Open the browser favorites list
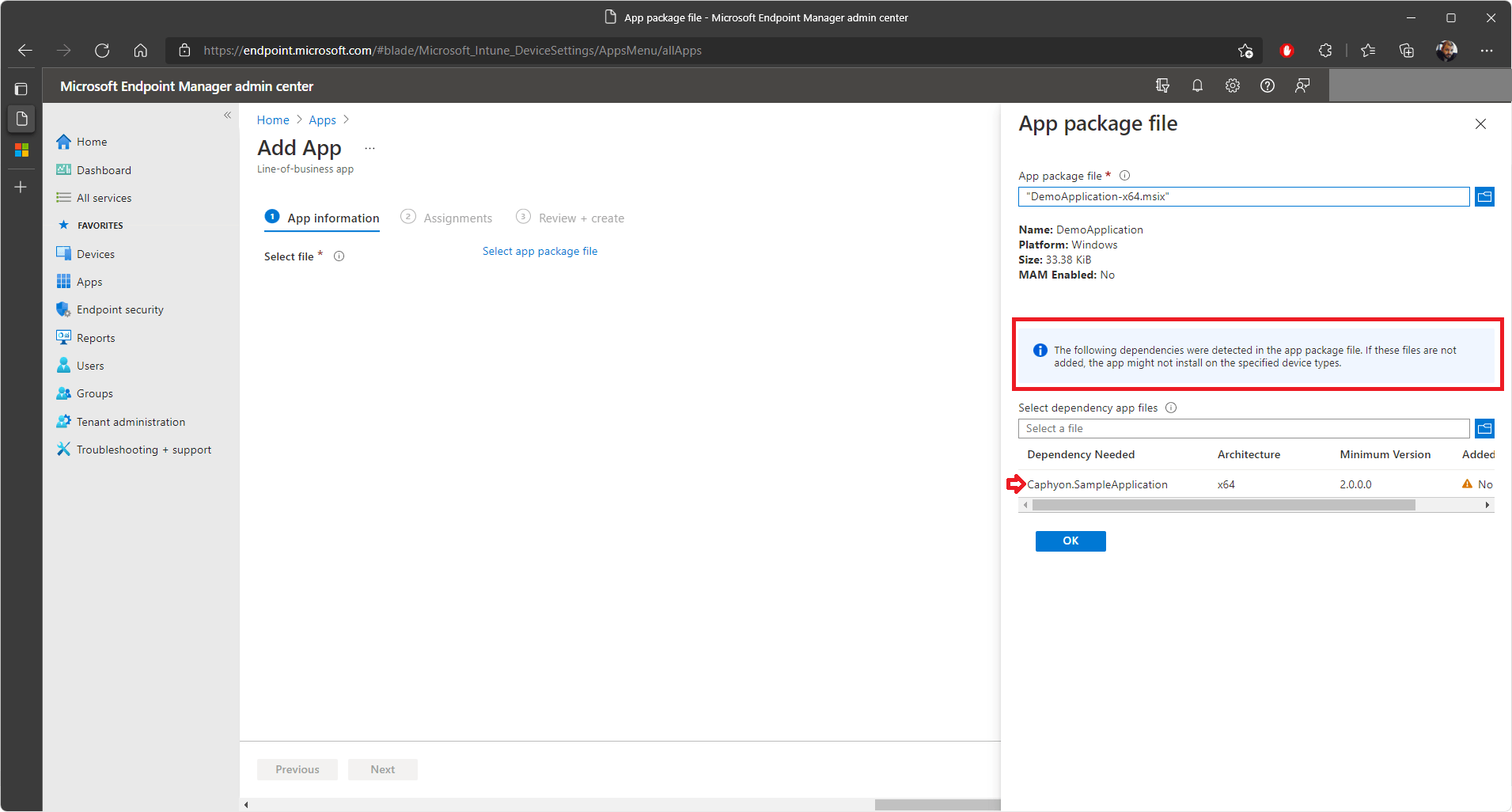This screenshot has width=1512, height=812. pyautogui.click(x=1368, y=51)
